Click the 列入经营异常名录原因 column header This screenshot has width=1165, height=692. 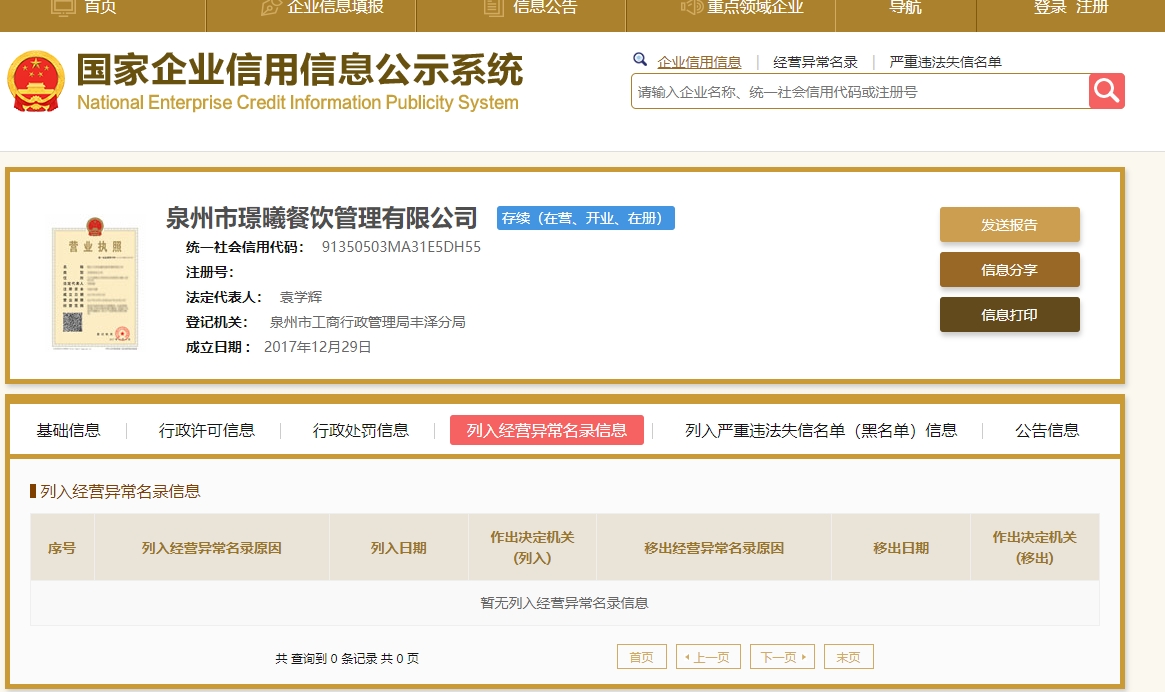click(x=212, y=548)
